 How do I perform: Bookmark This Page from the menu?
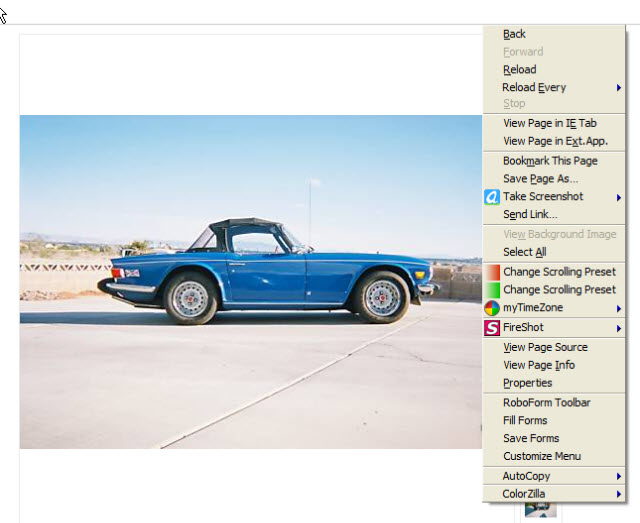click(x=550, y=161)
